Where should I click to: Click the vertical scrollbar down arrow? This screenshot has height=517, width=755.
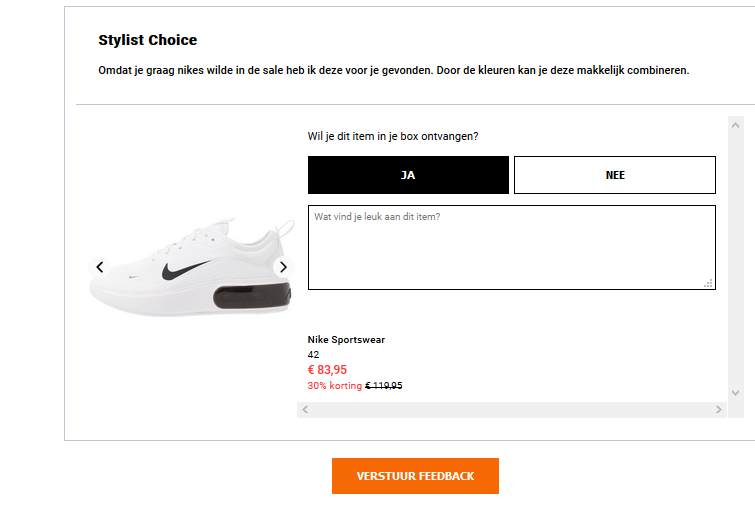(x=735, y=393)
